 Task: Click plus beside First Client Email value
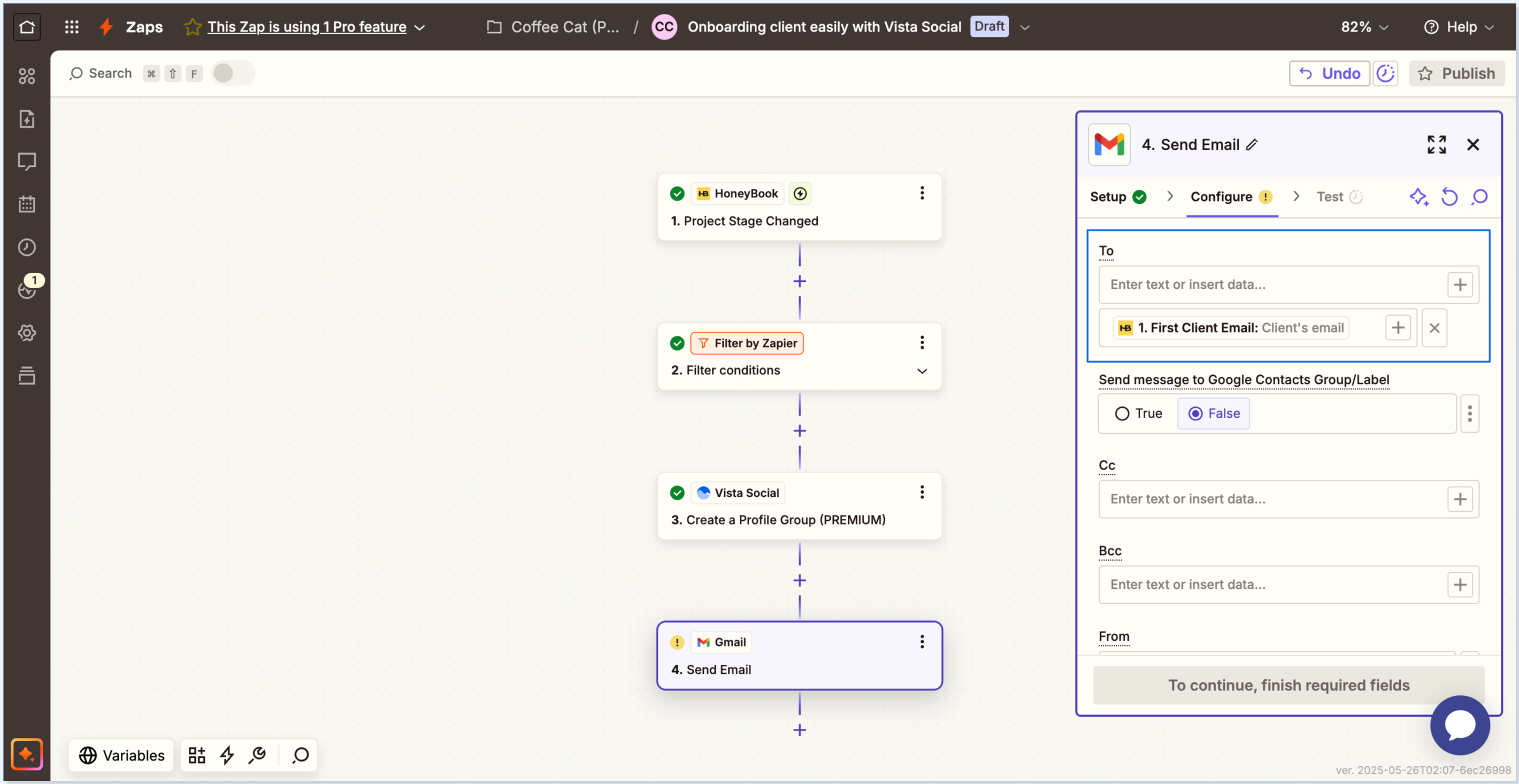click(1398, 328)
